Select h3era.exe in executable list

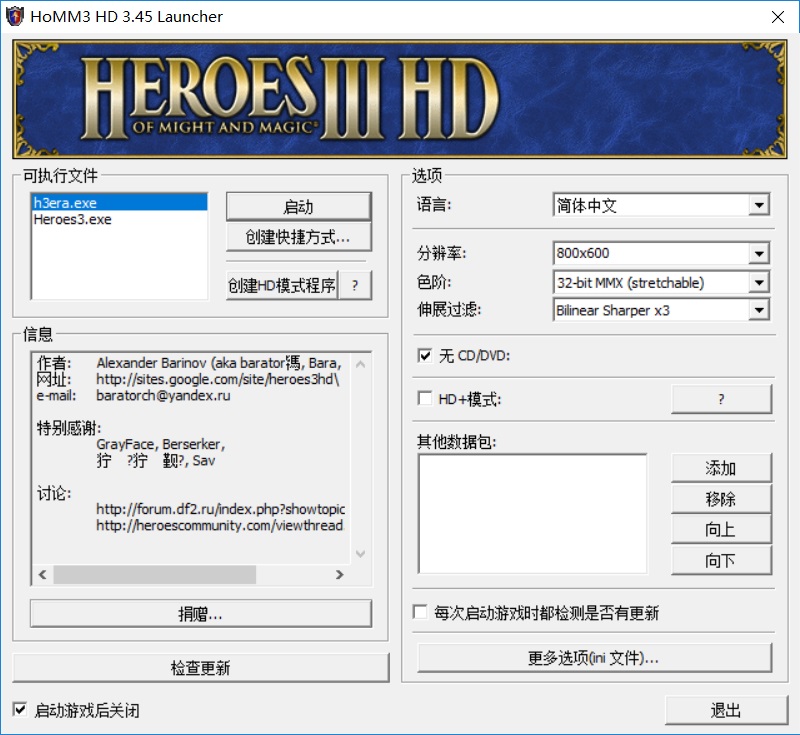click(x=119, y=202)
